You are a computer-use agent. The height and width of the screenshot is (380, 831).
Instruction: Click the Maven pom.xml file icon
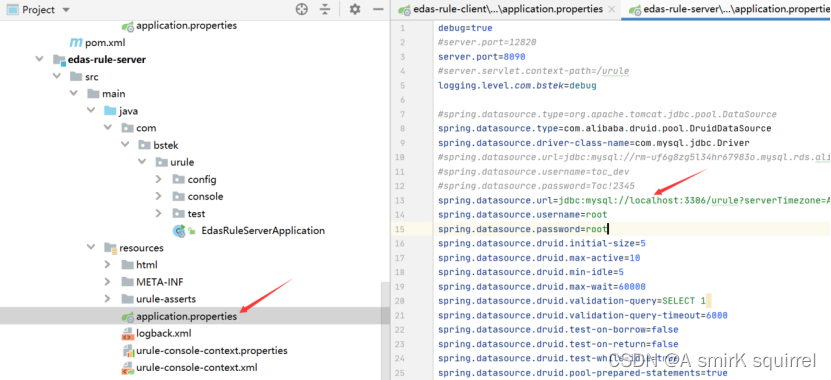pyautogui.click(x=76, y=42)
